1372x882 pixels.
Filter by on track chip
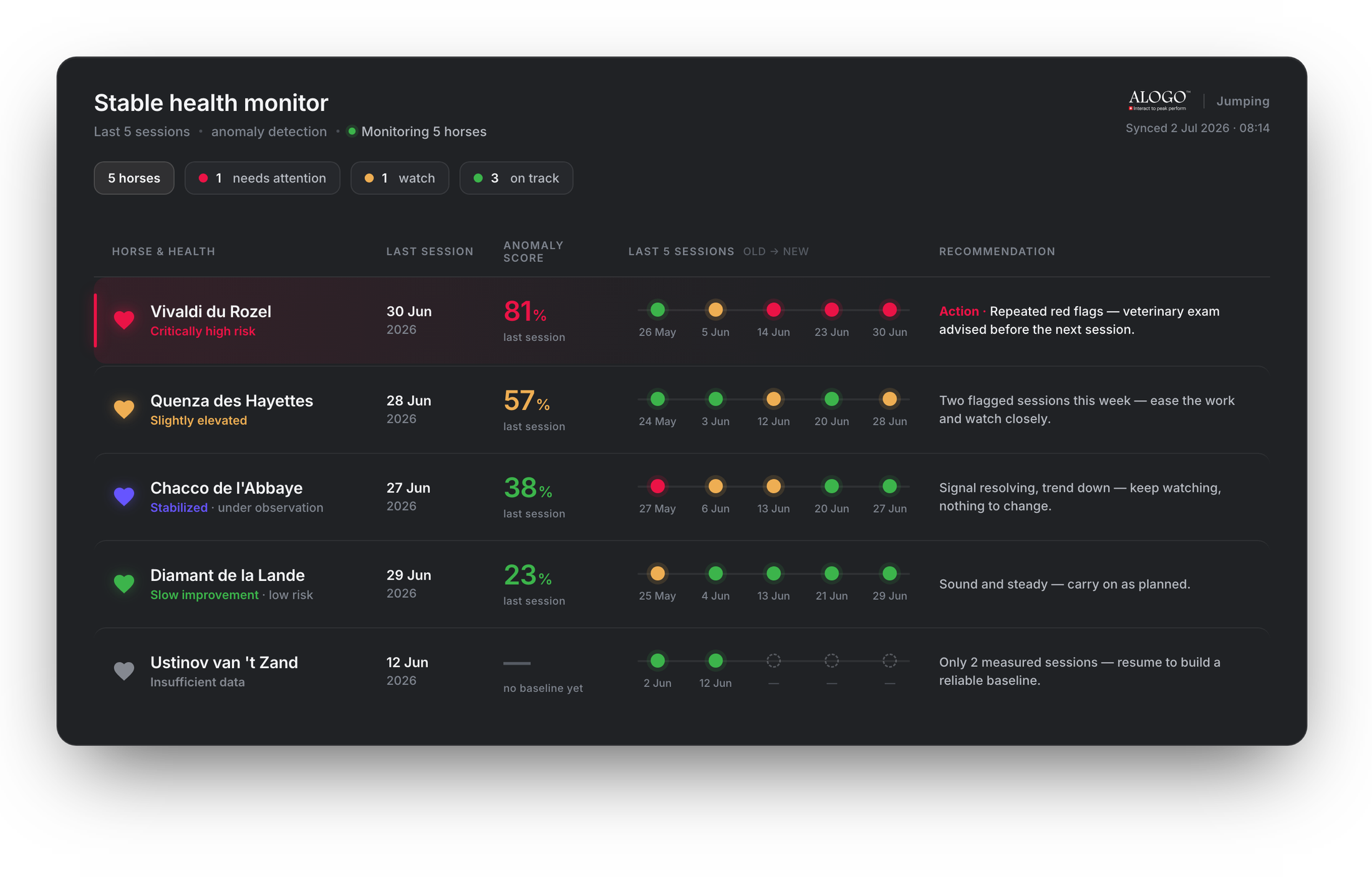coord(516,178)
